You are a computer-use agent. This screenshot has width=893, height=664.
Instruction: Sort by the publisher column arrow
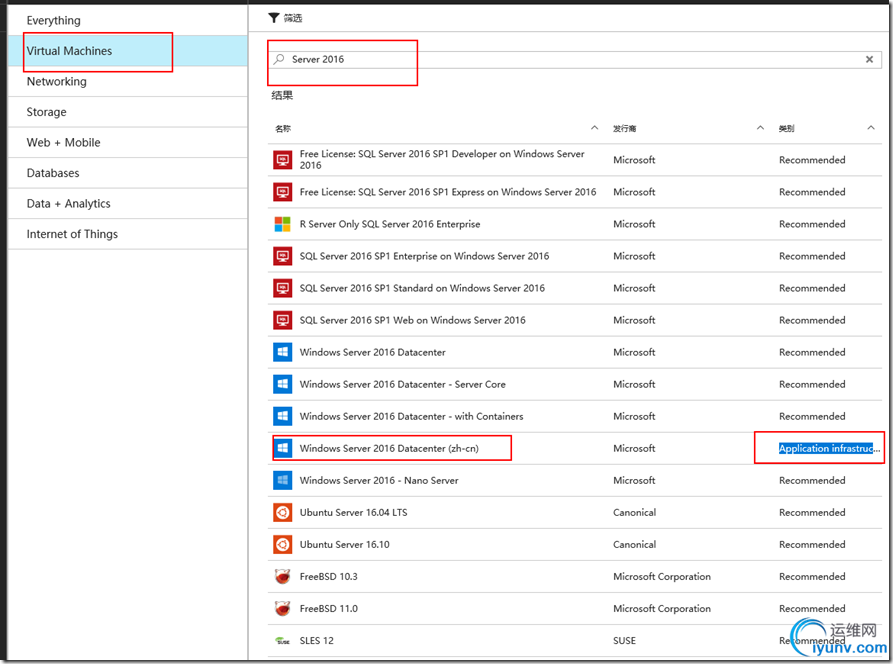pyautogui.click(x=760, y=128)
